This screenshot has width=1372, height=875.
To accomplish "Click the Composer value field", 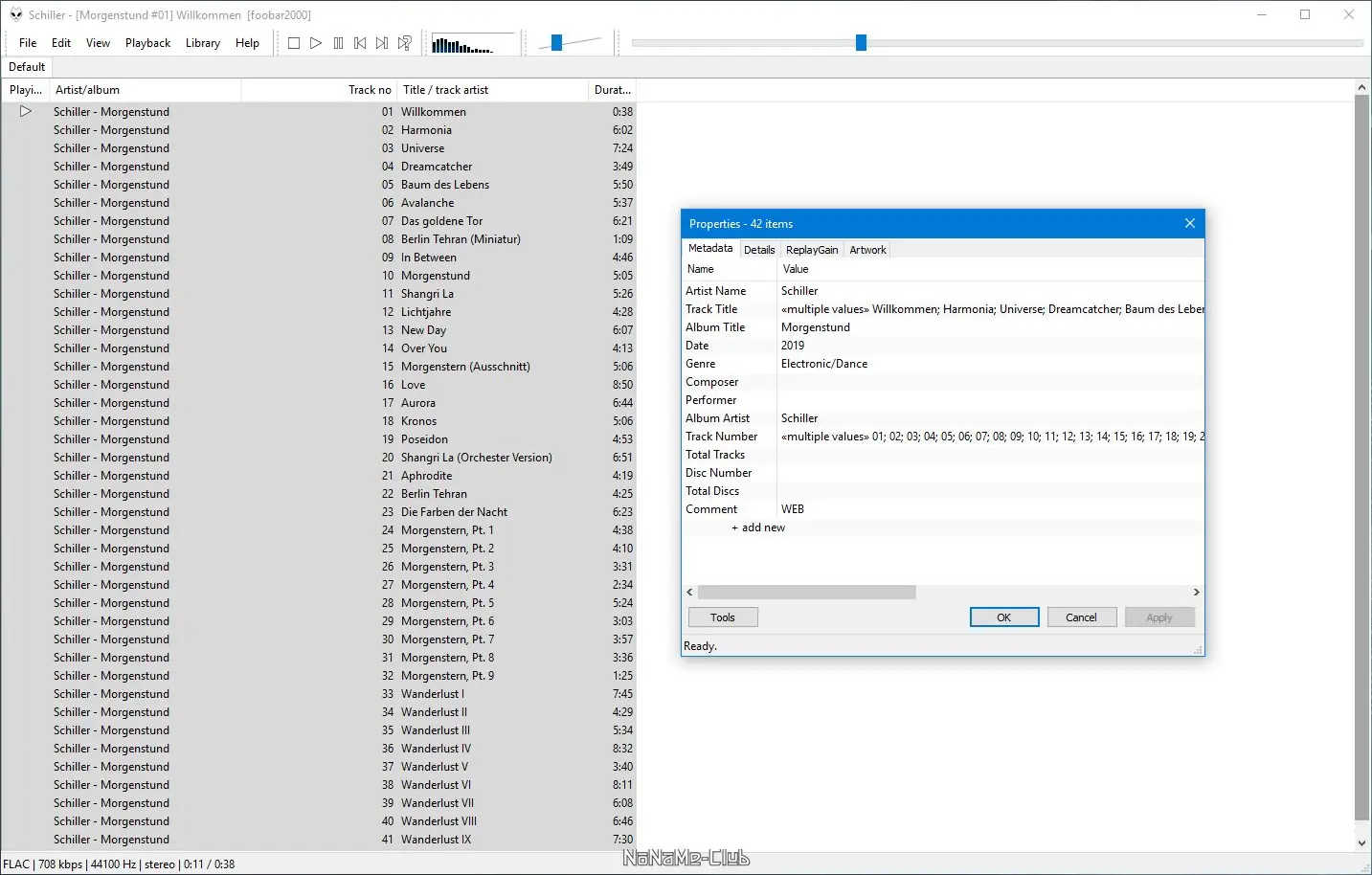I will click(x=990, y=382).
